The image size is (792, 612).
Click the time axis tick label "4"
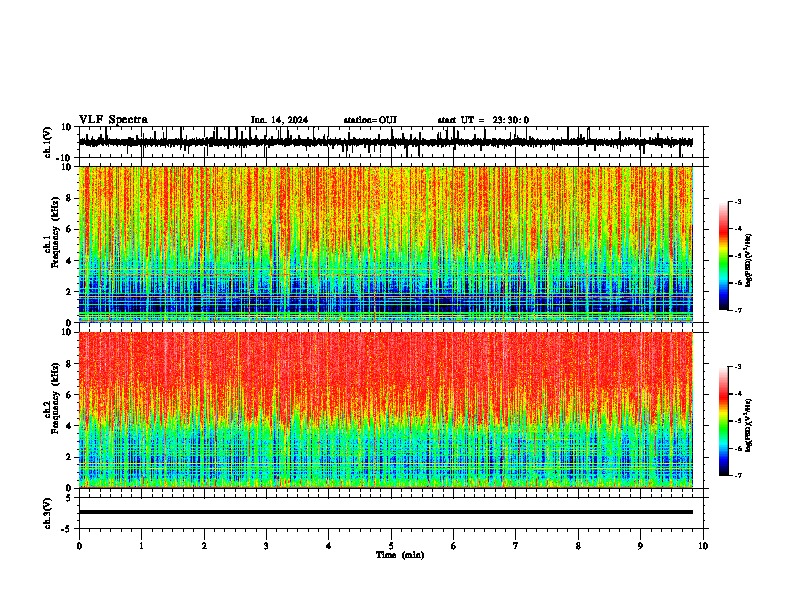[x=328, y=546]
